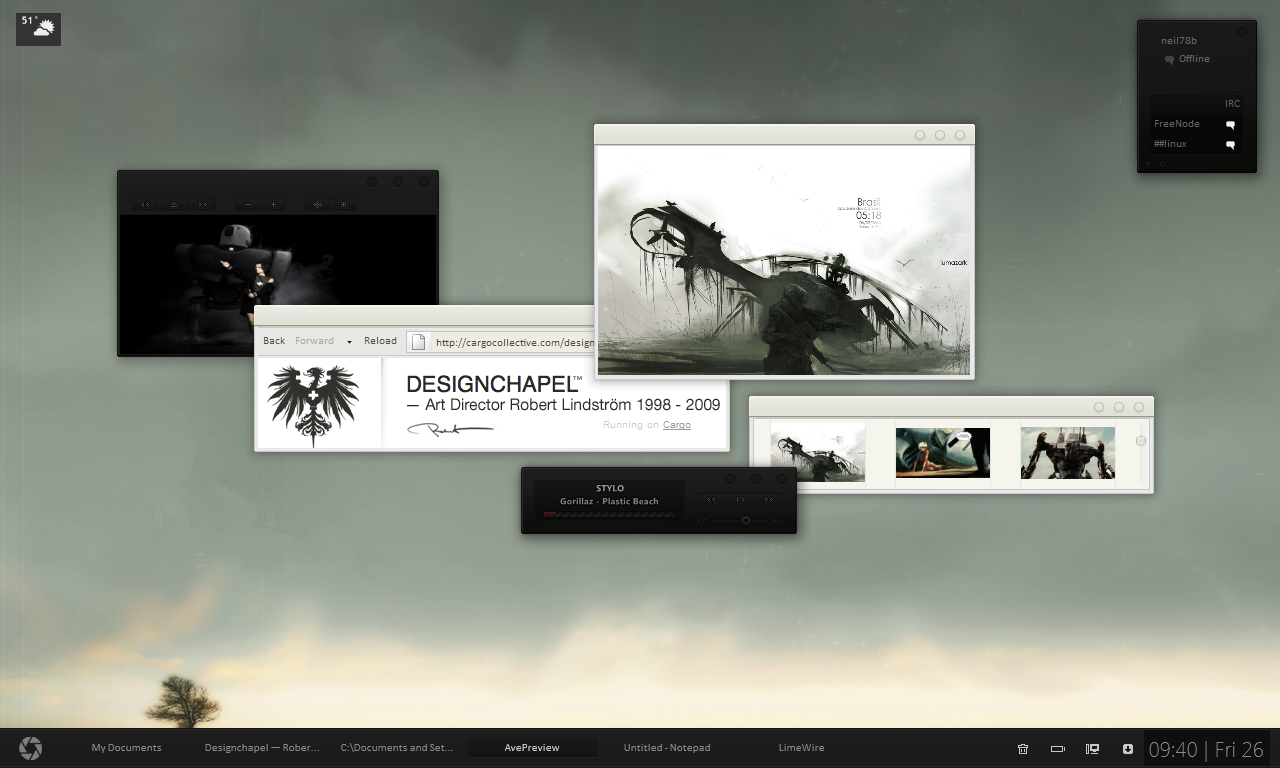Click the rewind button in dark video player
This screenshot has width=1280, height=768.
pyautogui.click(x=146, y=204)
